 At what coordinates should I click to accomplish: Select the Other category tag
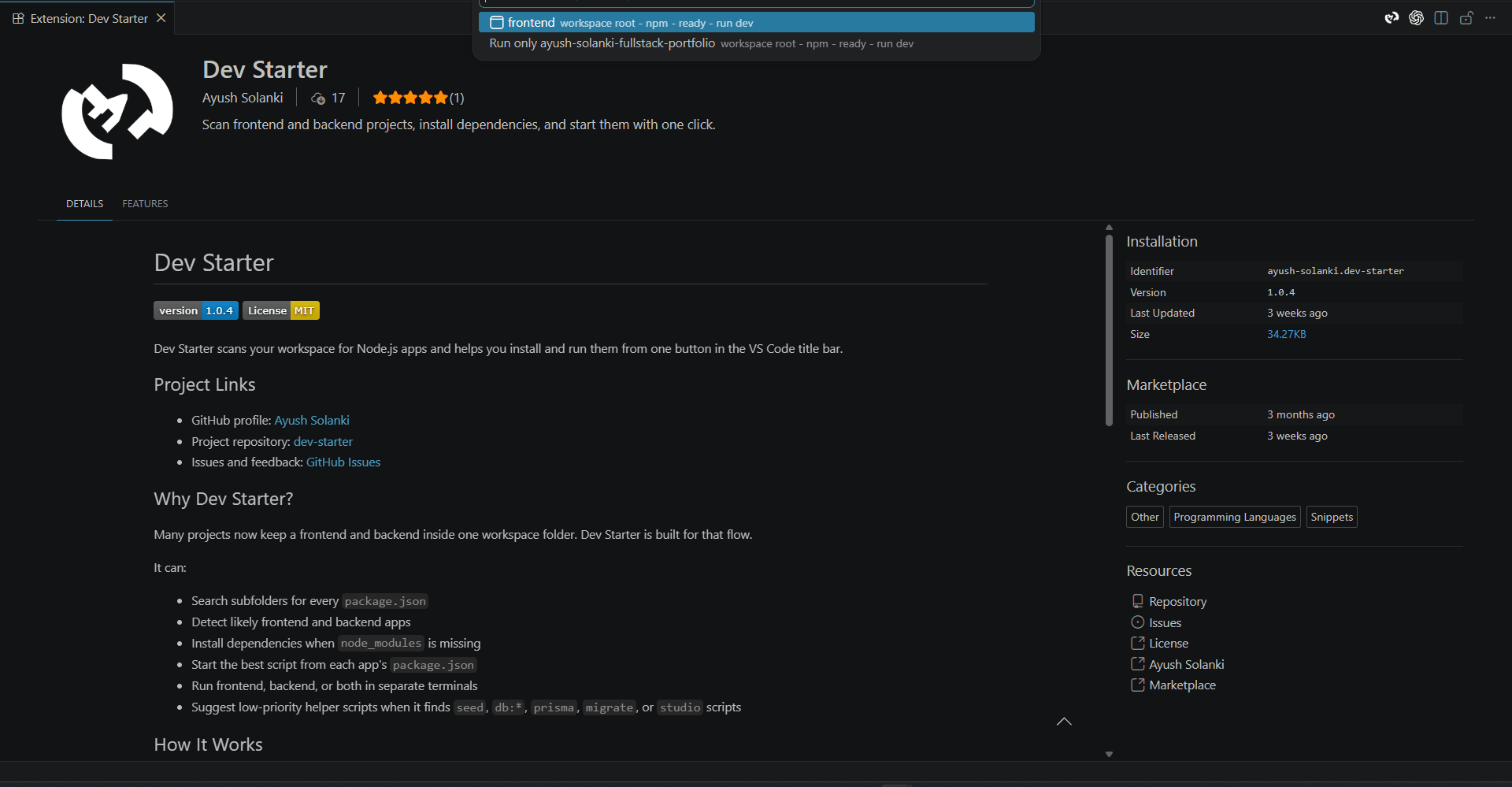coord(1145,517)
